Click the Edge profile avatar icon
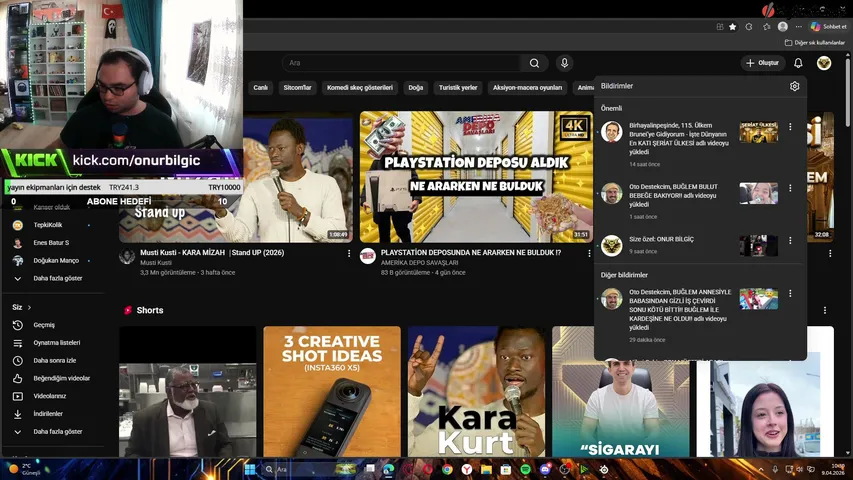Viewport: 853px width, 480px height. [783, 27]
